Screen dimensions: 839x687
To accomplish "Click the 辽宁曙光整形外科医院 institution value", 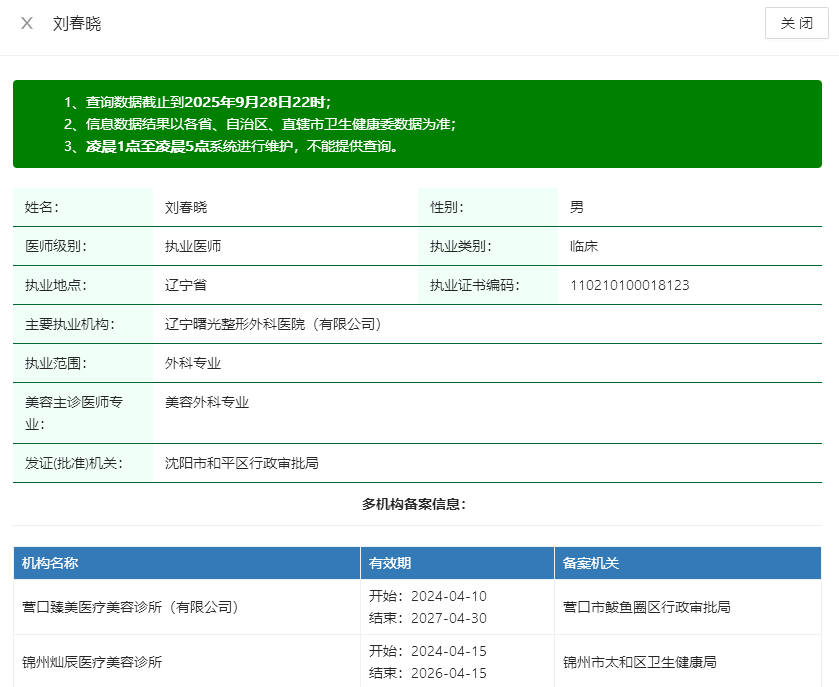I will [273, 324].
